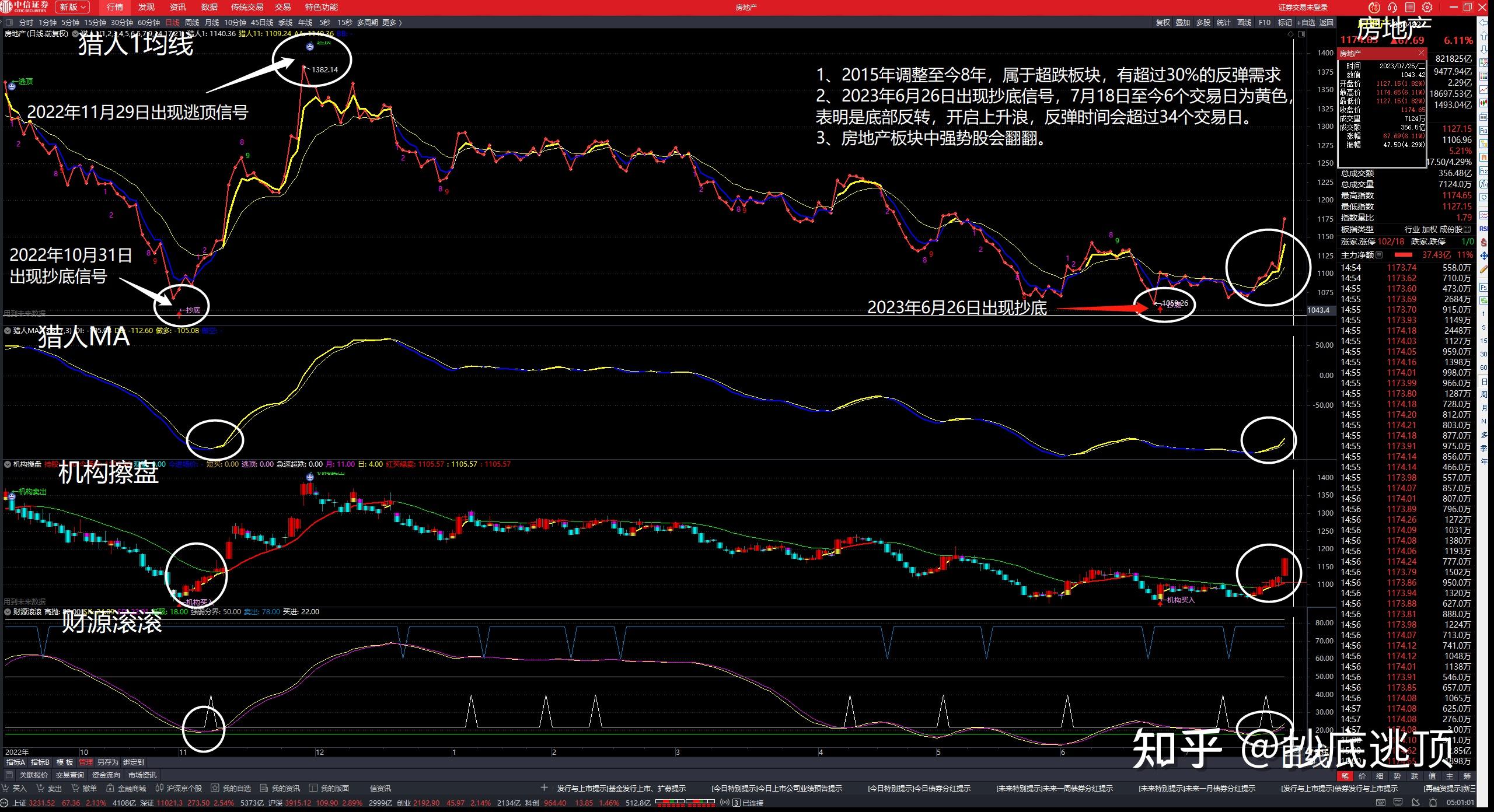Click the market breadth bar in status bar
The height and width of the screenshot is (812, 1494).
click(x=686, y=803)
